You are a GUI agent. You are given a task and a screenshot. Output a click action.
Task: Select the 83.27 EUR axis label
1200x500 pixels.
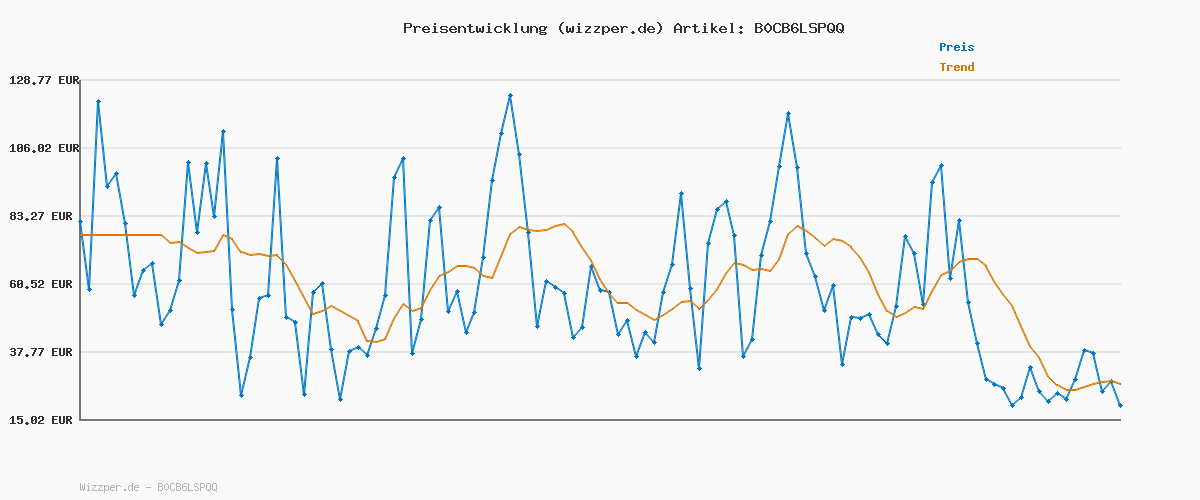click(x=46, y=216)
